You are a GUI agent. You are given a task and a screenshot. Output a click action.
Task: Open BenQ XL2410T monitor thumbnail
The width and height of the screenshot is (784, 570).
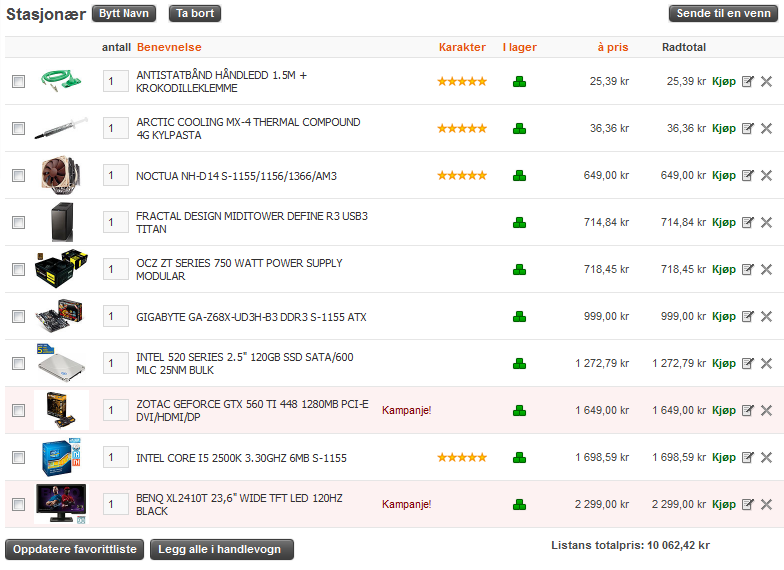pyautogui.click(x=61, y=504)
